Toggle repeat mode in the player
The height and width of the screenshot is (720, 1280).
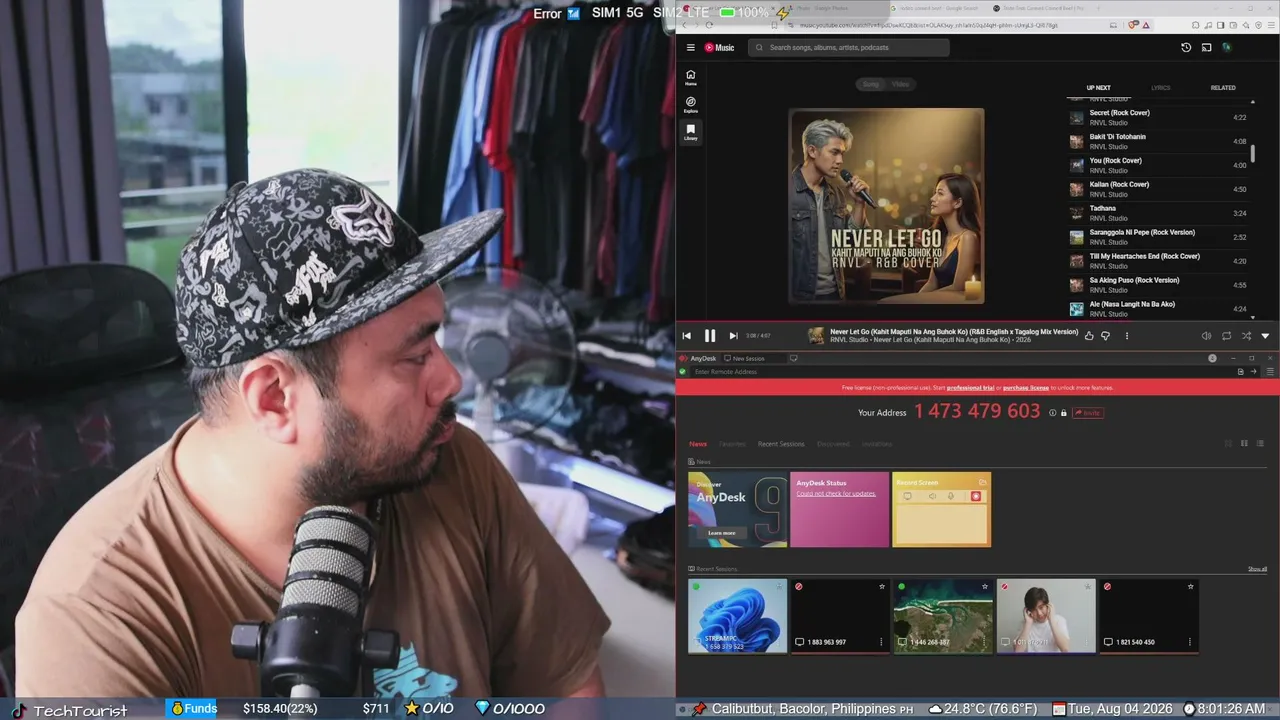point(1226,336)
